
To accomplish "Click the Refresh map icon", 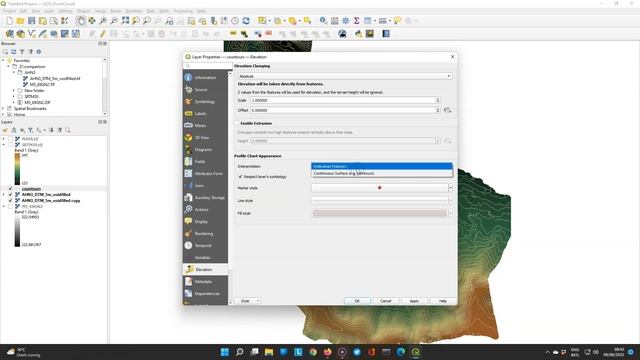I will (x=246, y=21).
